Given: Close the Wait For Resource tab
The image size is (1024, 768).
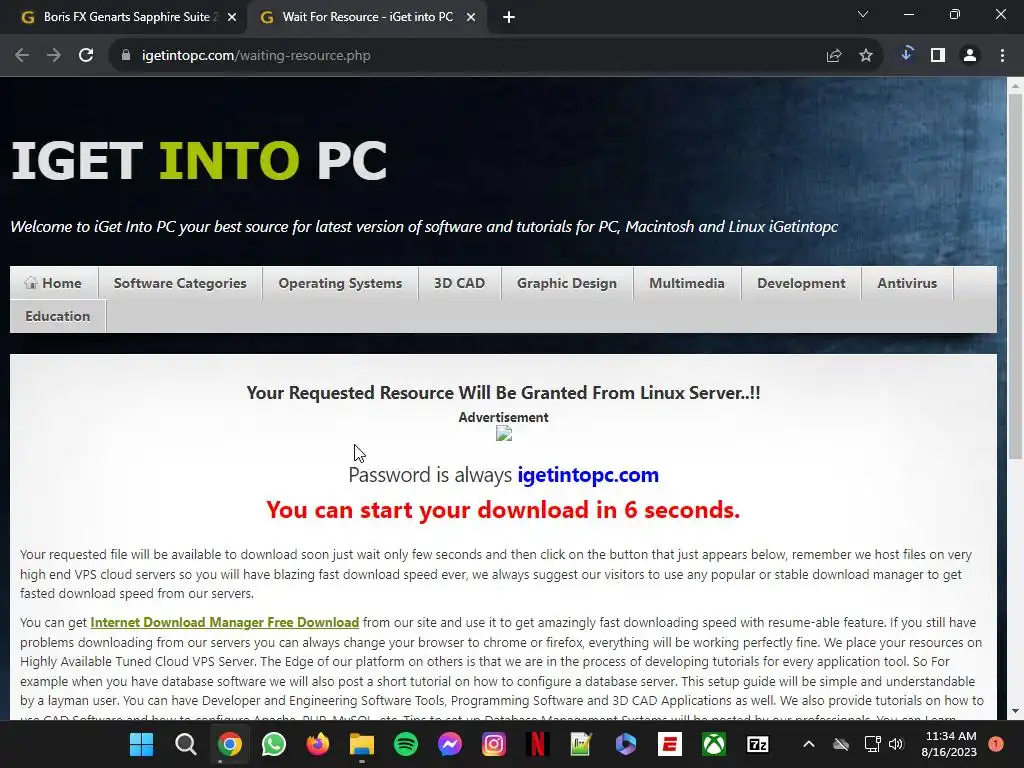Looking at the screenshot, I should point(471,18).
